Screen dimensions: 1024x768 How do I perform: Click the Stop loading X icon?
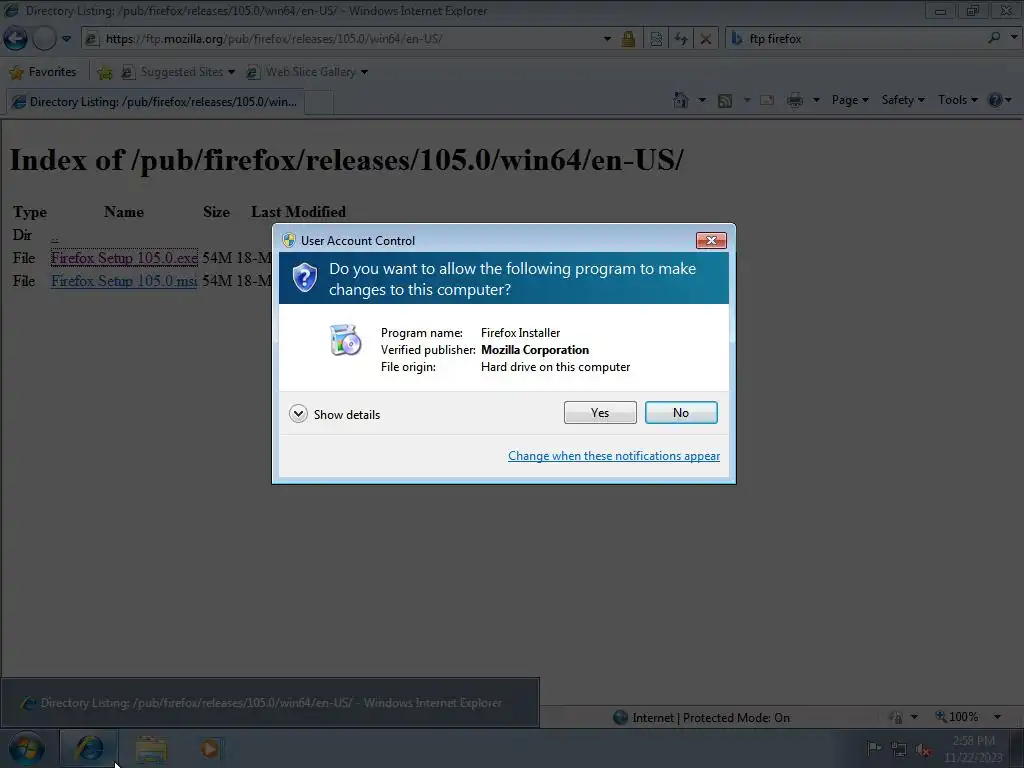(x=705, y=39)
